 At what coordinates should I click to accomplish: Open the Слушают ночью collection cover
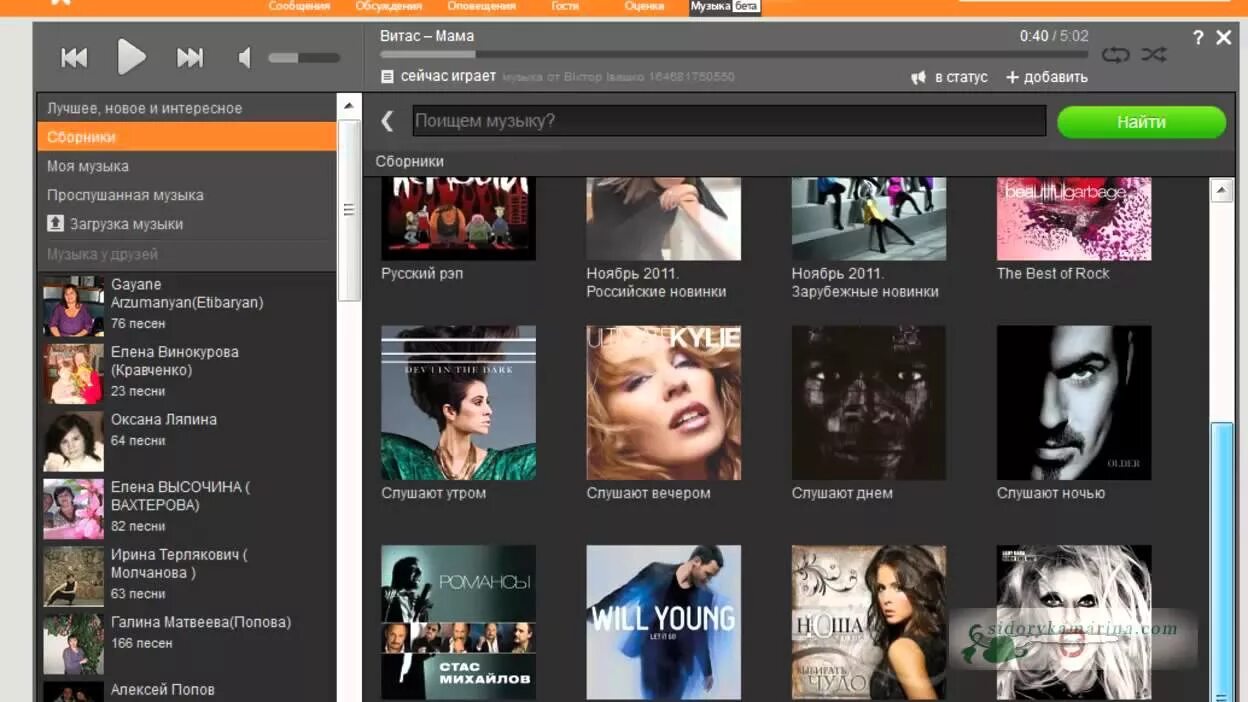[1074, 403]
